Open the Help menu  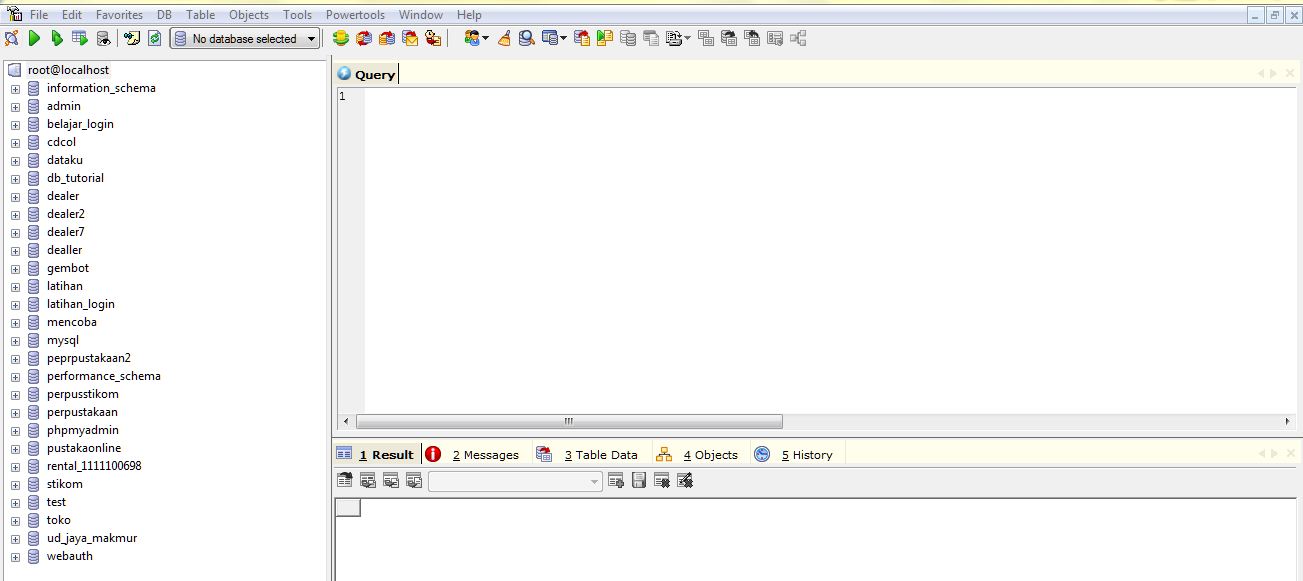469,15
